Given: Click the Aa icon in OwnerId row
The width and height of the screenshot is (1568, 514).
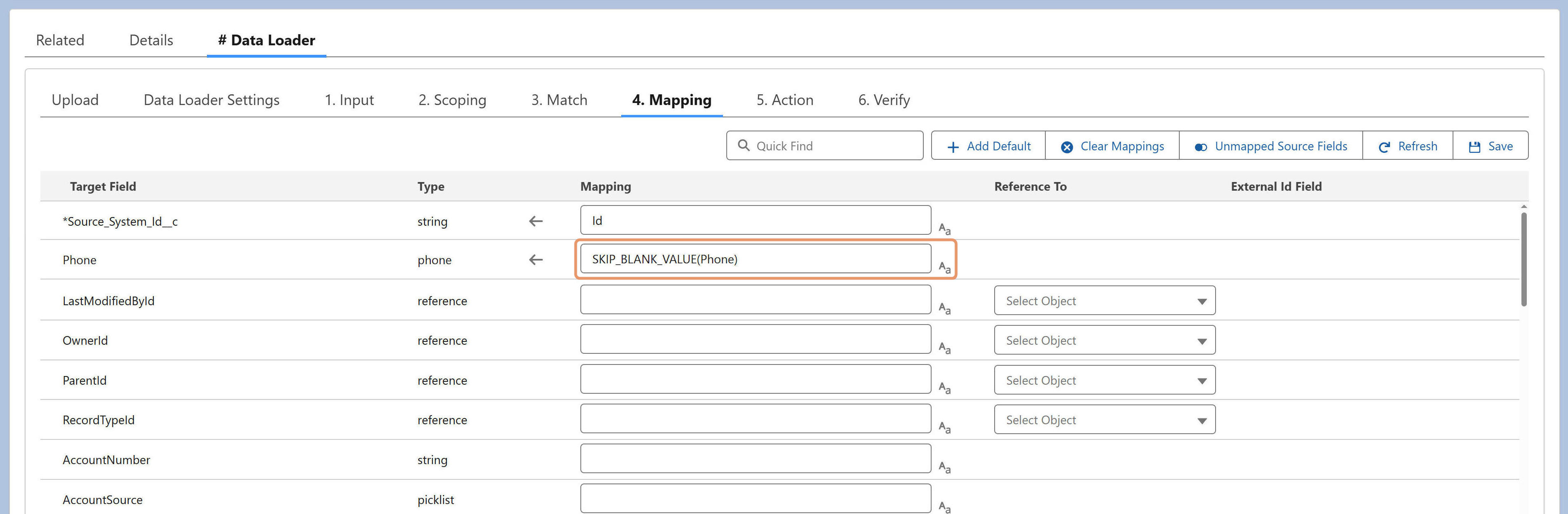Looking at the screenshot, I should pyautogui.click(x=944, y=348).
